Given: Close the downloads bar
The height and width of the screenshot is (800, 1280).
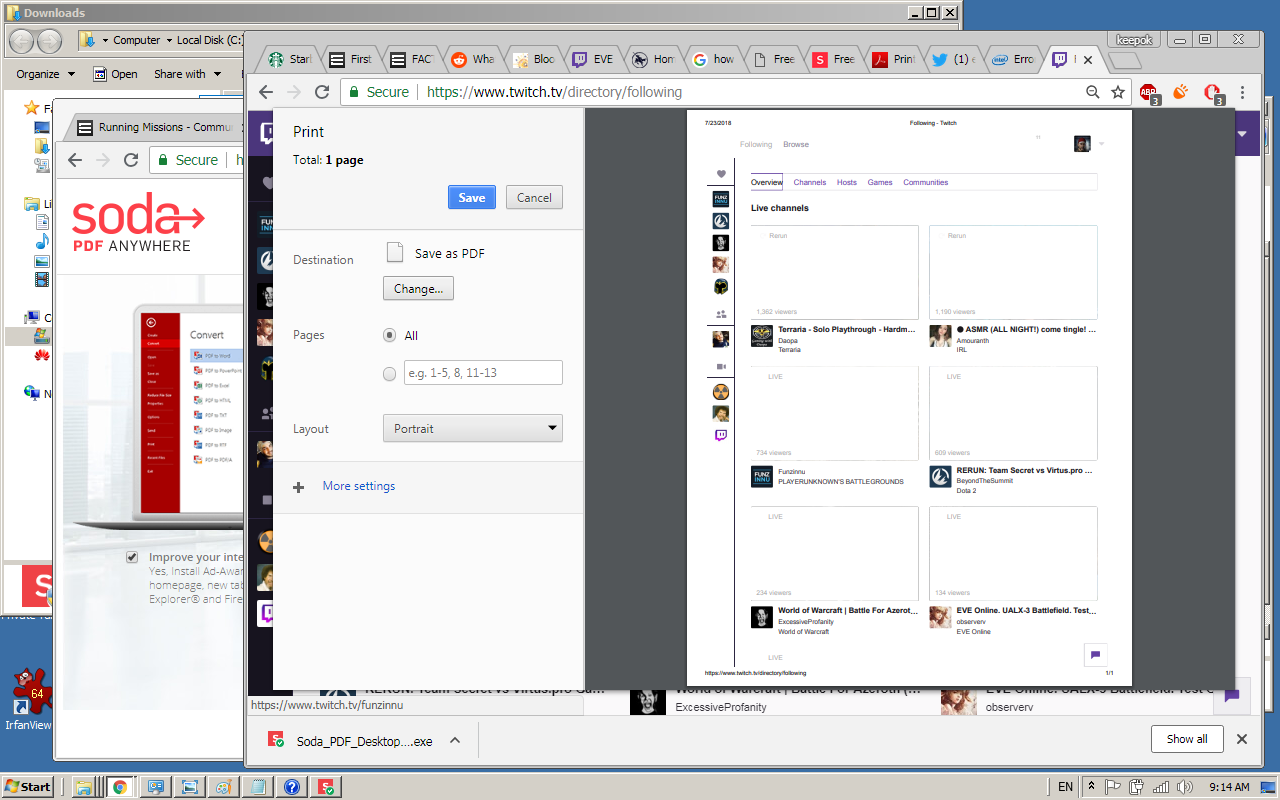Looking at the screenshot, I should (x=1242, y=739).
